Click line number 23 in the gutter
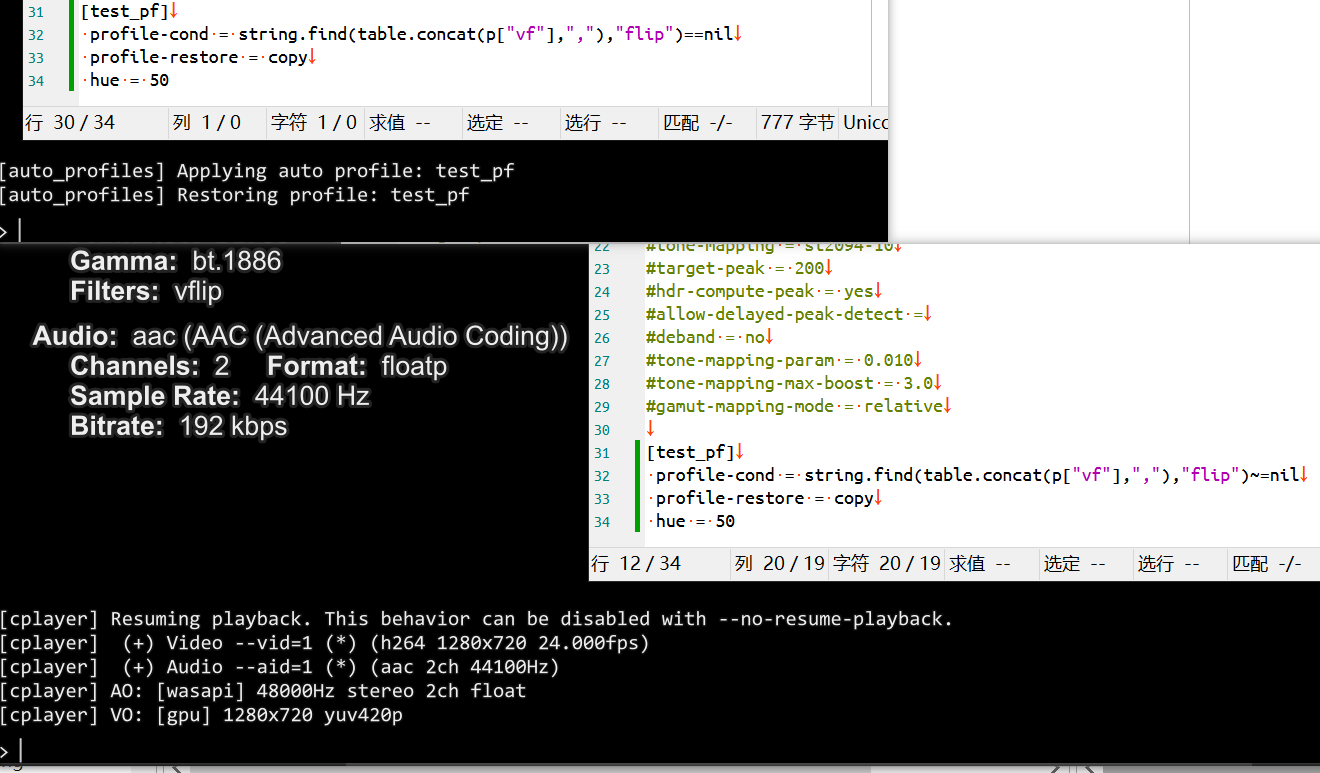This screenshot has height=773, width=1320. click(601, 269)
